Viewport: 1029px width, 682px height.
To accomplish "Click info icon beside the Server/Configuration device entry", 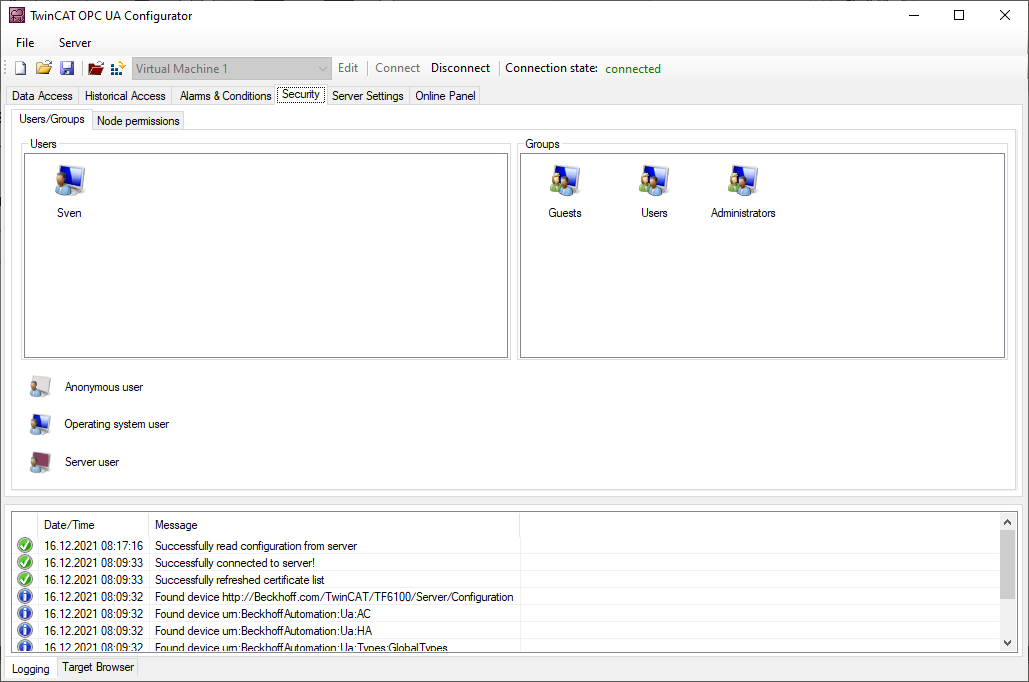I will 25,597.
